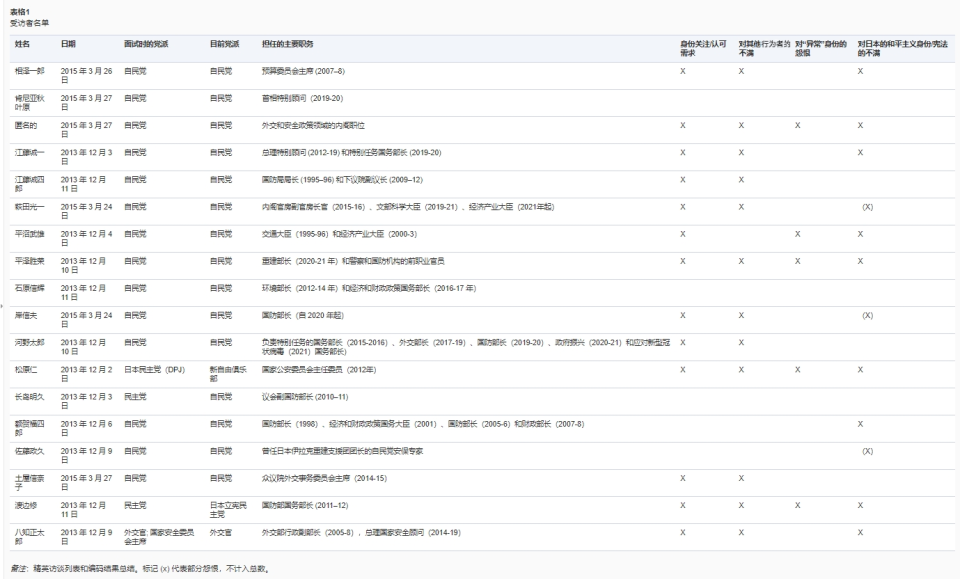Screen dimensions: 960x579
Task: Click the name 河野太郎
Action: pyautogui.click(x=29, y=343)
